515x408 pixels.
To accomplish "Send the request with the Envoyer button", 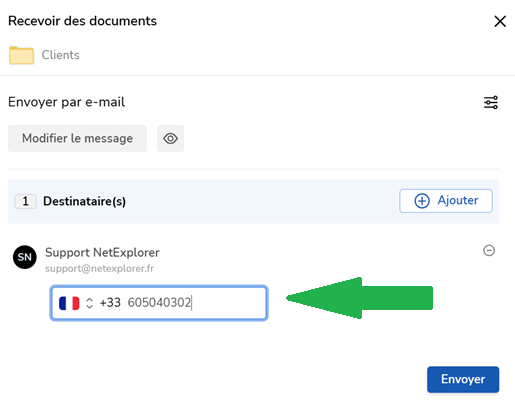I will click(x=463, y=379).
